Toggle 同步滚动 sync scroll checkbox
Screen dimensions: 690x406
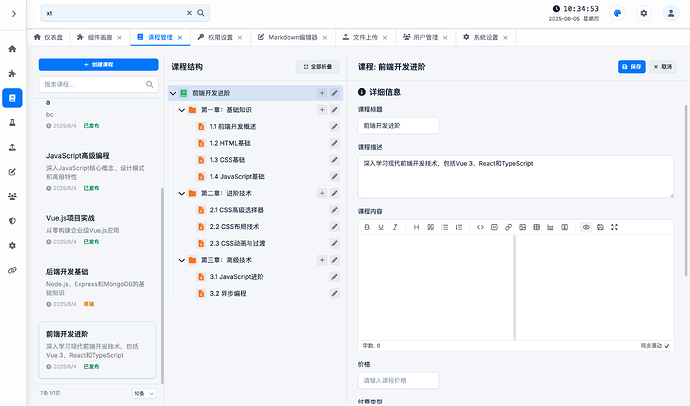point(667,346)
